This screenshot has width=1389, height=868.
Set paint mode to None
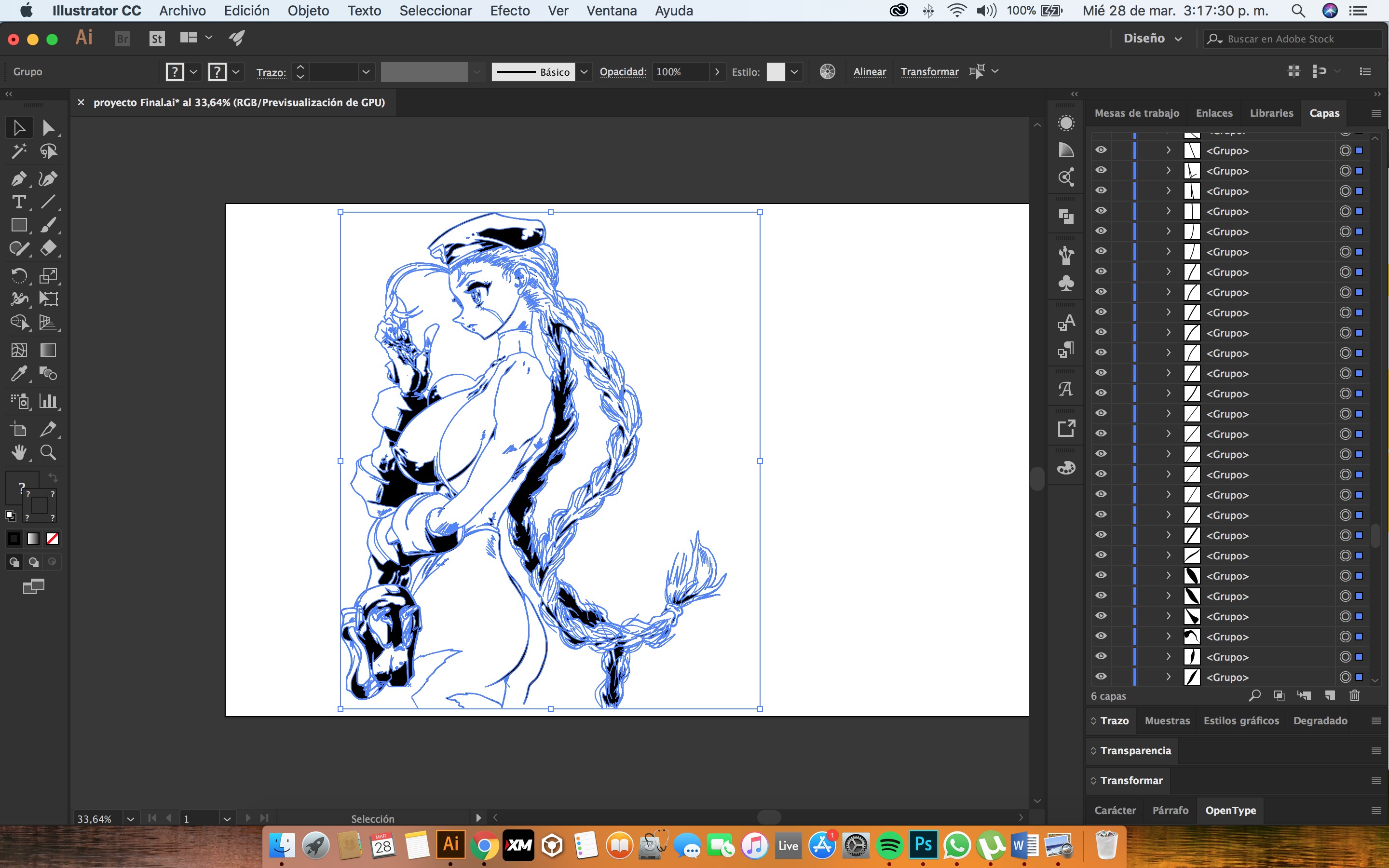[52, 539]
